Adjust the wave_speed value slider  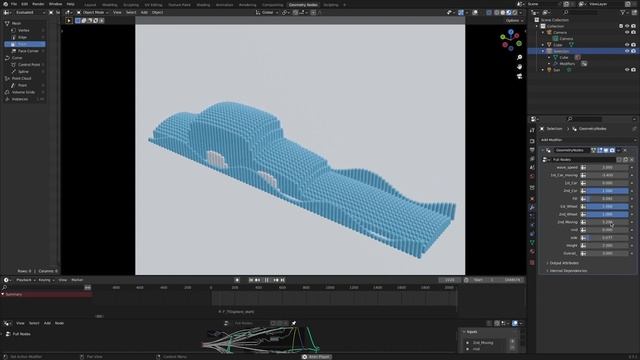607,167
